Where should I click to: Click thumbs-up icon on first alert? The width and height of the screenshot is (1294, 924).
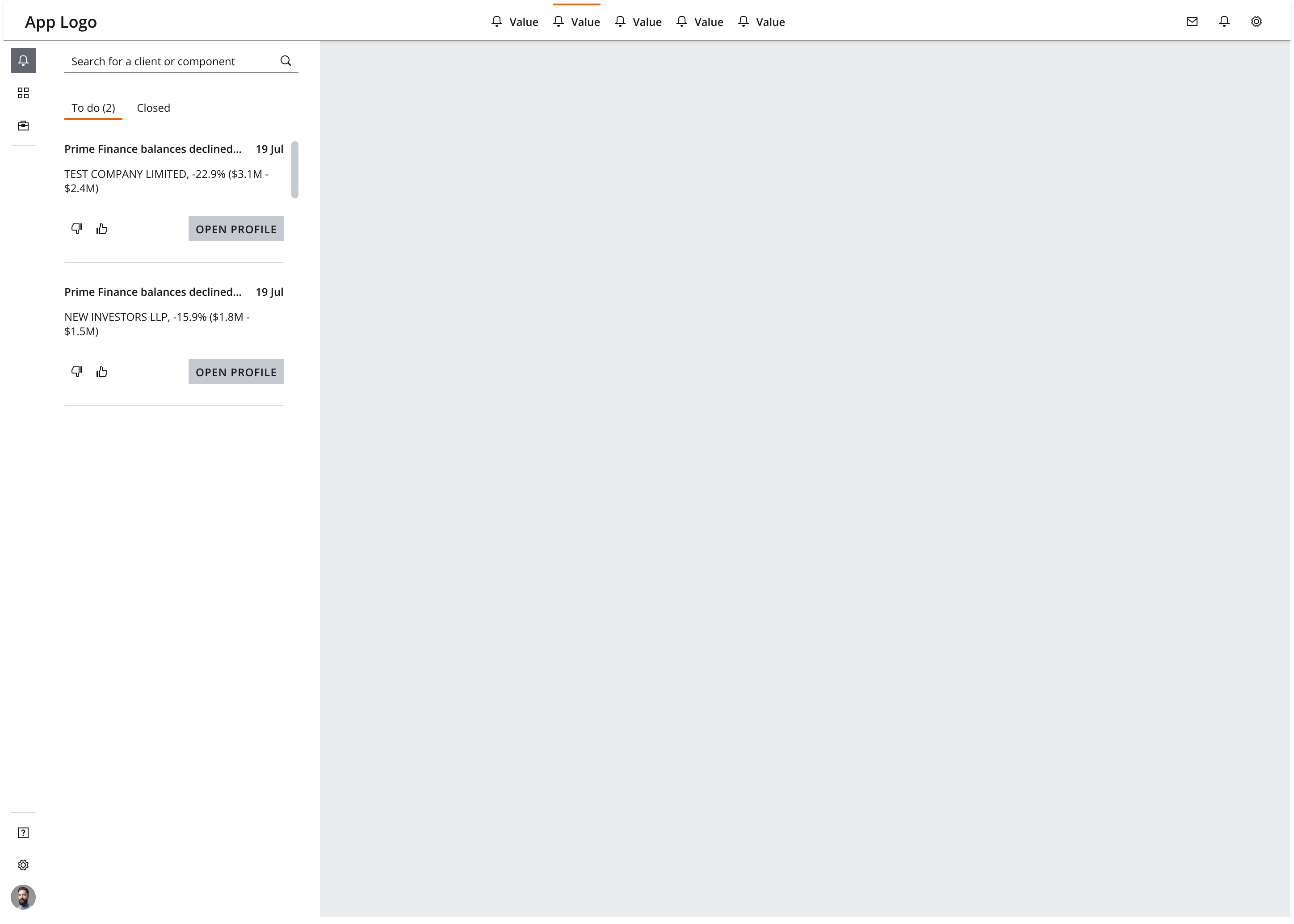pos(101,229)
